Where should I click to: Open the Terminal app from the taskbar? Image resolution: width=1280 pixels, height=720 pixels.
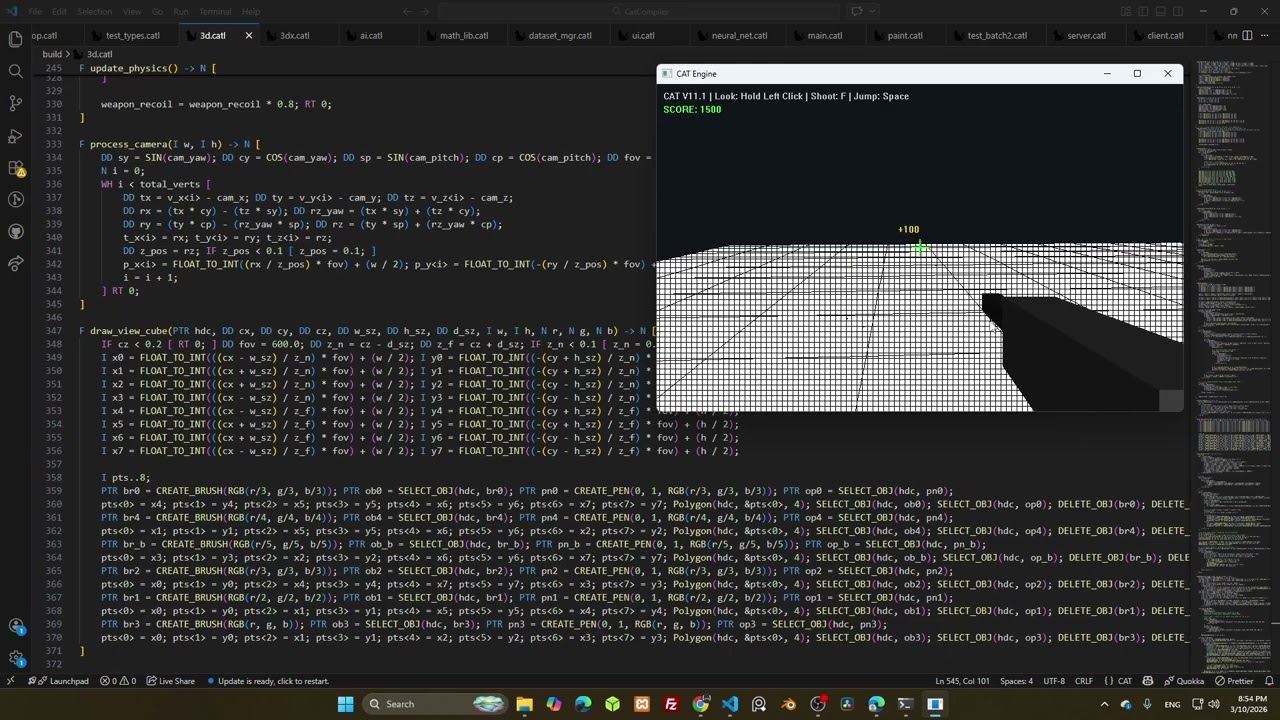click(x=905, y=704)
